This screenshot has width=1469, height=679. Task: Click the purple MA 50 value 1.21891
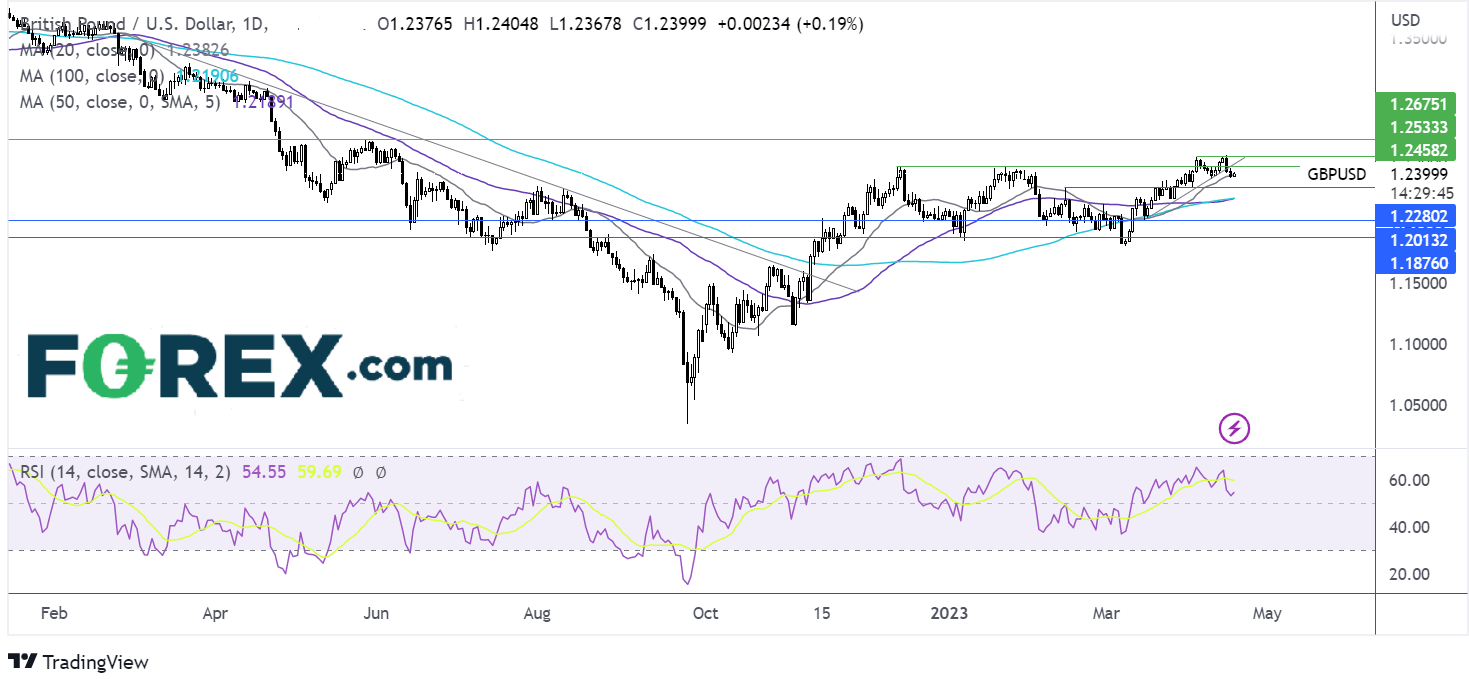263,103
